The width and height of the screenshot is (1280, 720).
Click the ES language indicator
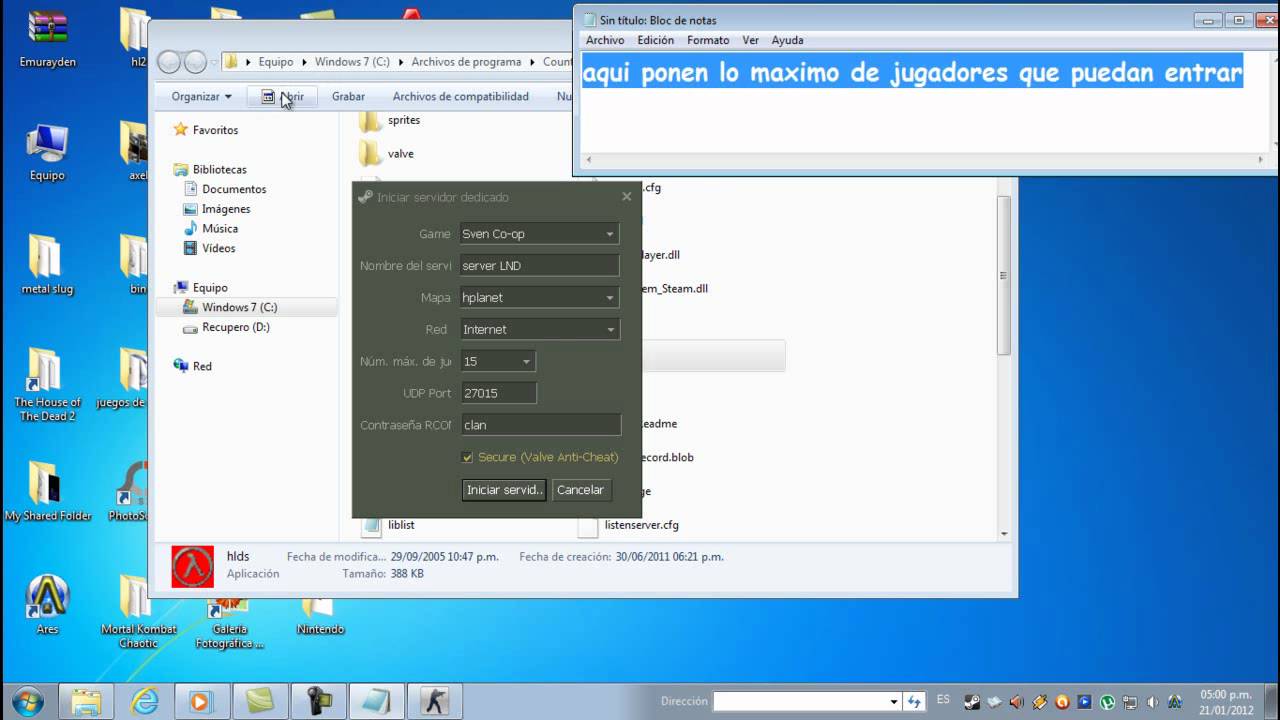point(944,700)
